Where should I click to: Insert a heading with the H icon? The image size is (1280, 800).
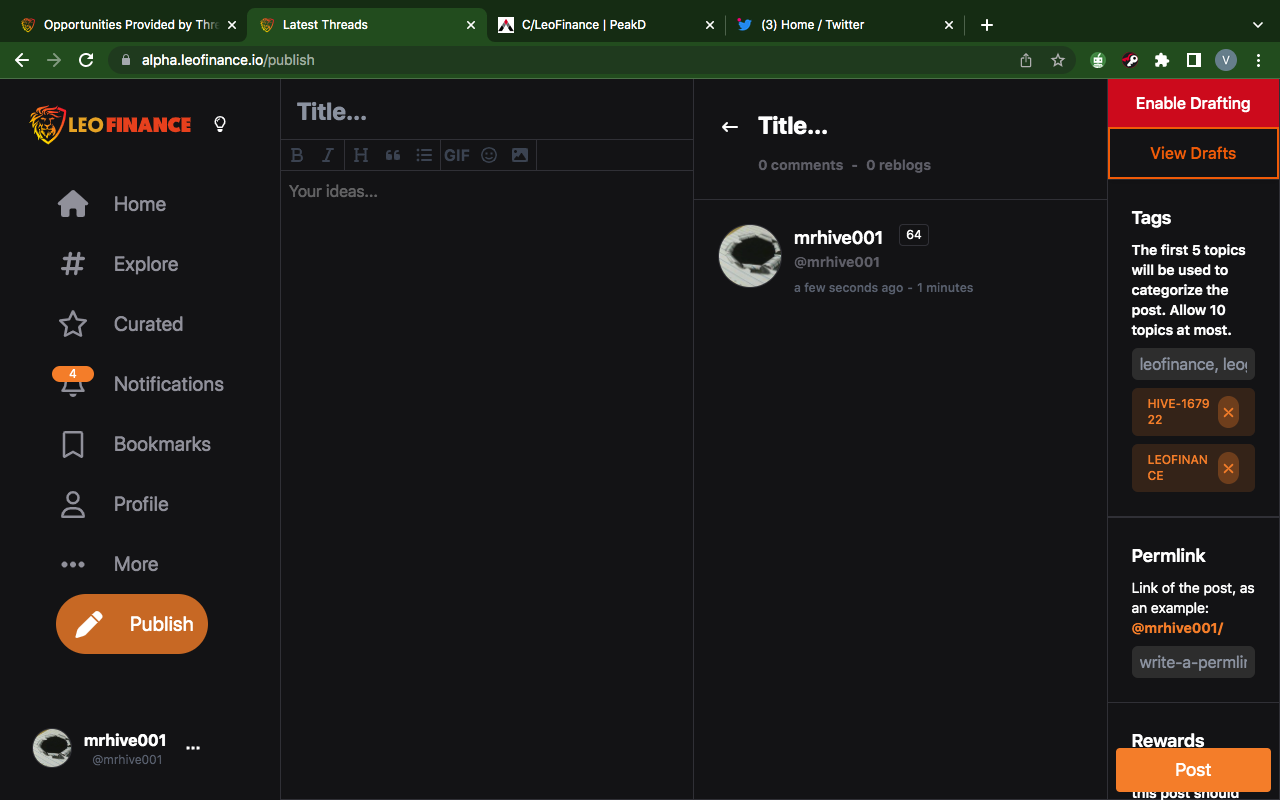point(361,155)
